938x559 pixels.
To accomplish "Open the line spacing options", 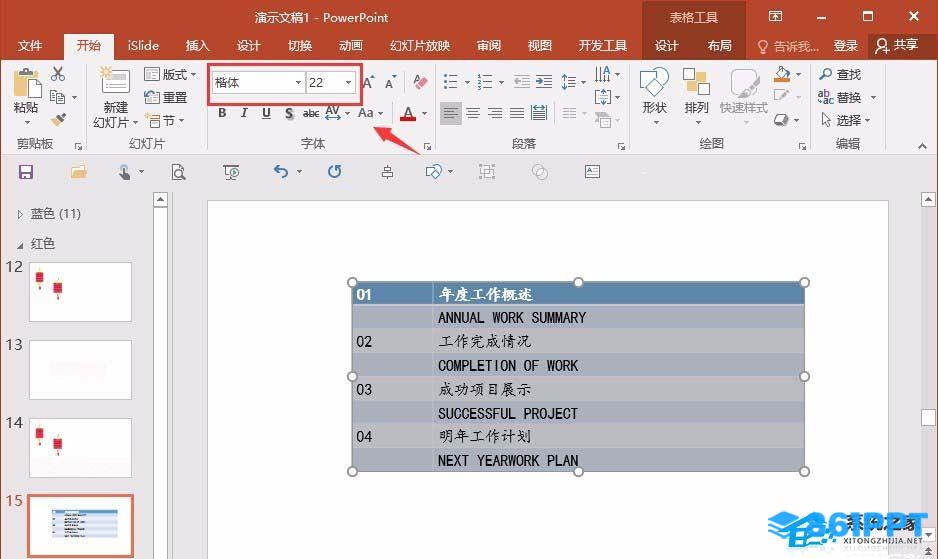I will point(573,82).
